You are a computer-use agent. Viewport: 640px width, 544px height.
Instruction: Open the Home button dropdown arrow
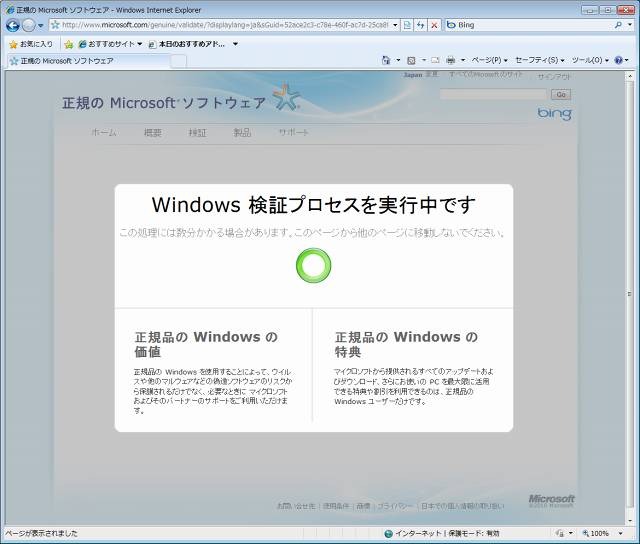[398, 60]
